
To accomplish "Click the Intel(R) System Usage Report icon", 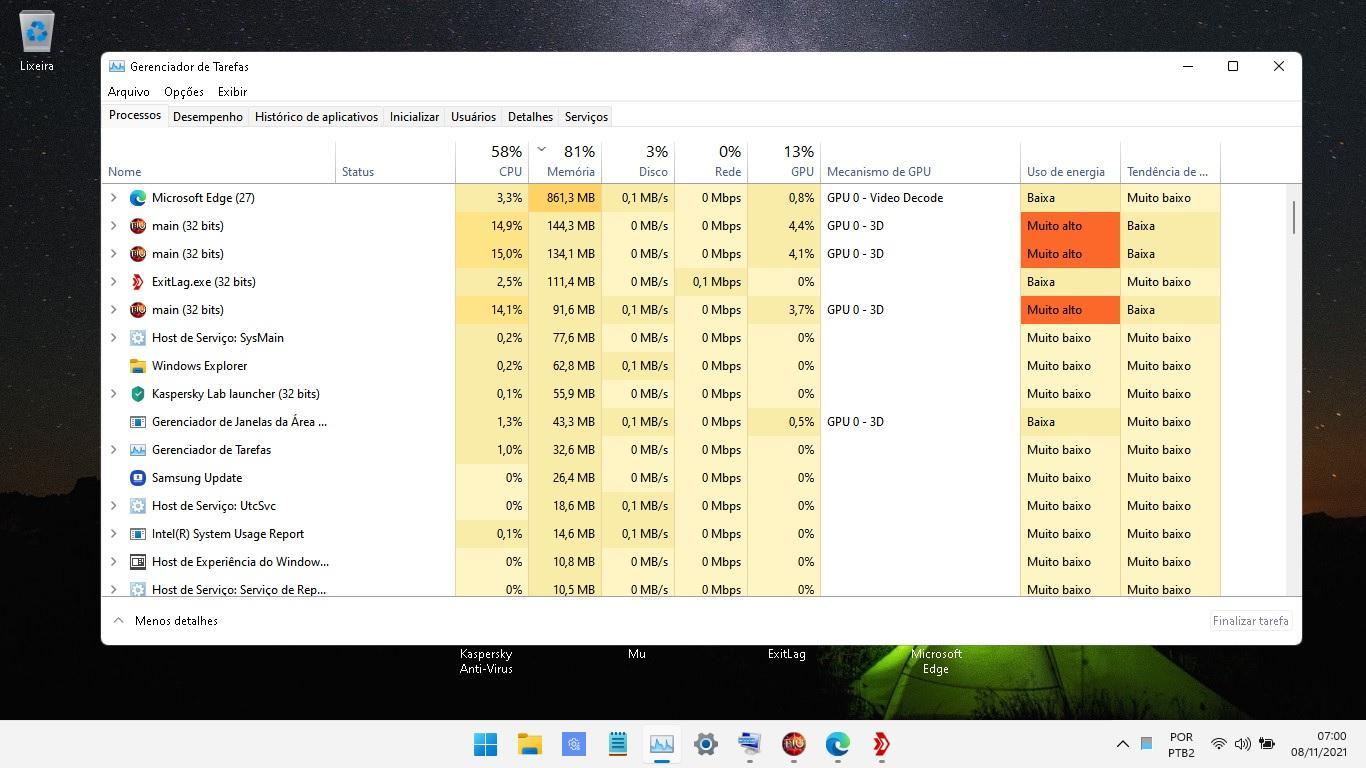I will pyautogui.click(x=138, y=534).
